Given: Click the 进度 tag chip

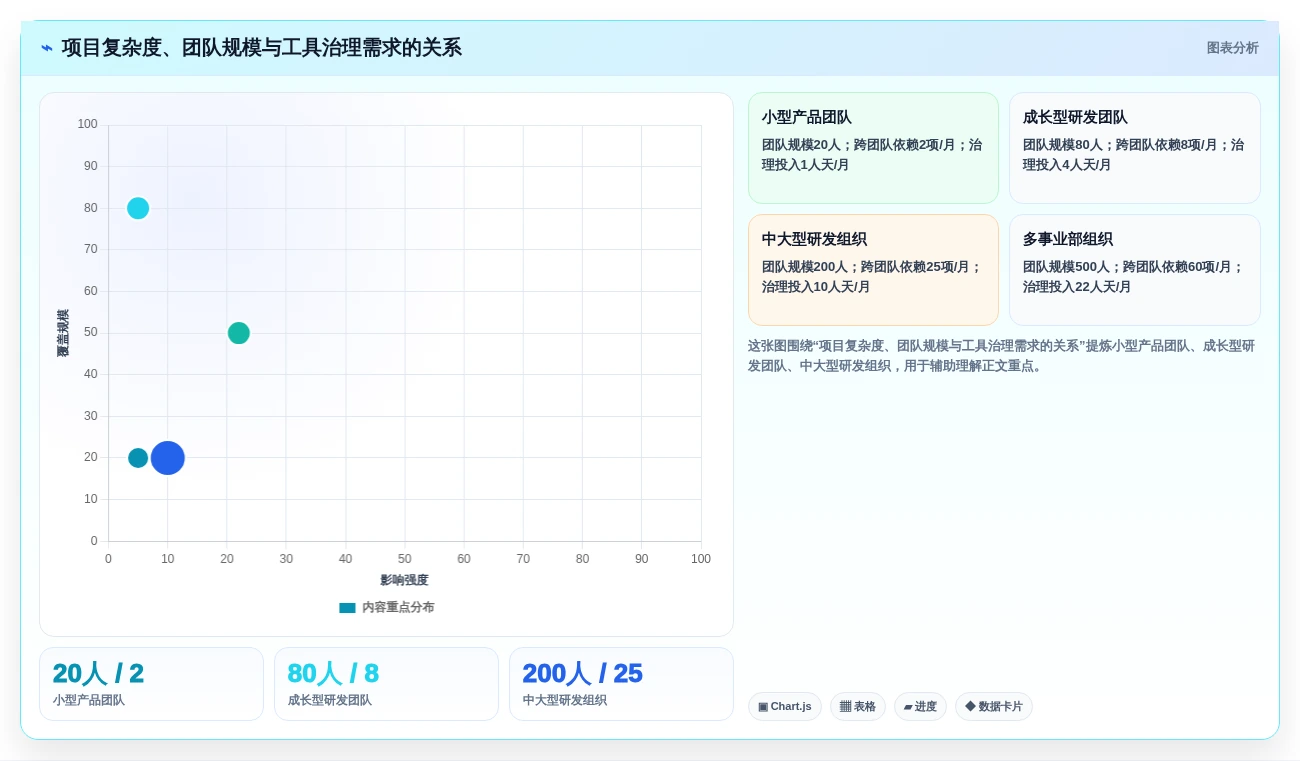Looking at the screenshot, I should pos(920,707).
